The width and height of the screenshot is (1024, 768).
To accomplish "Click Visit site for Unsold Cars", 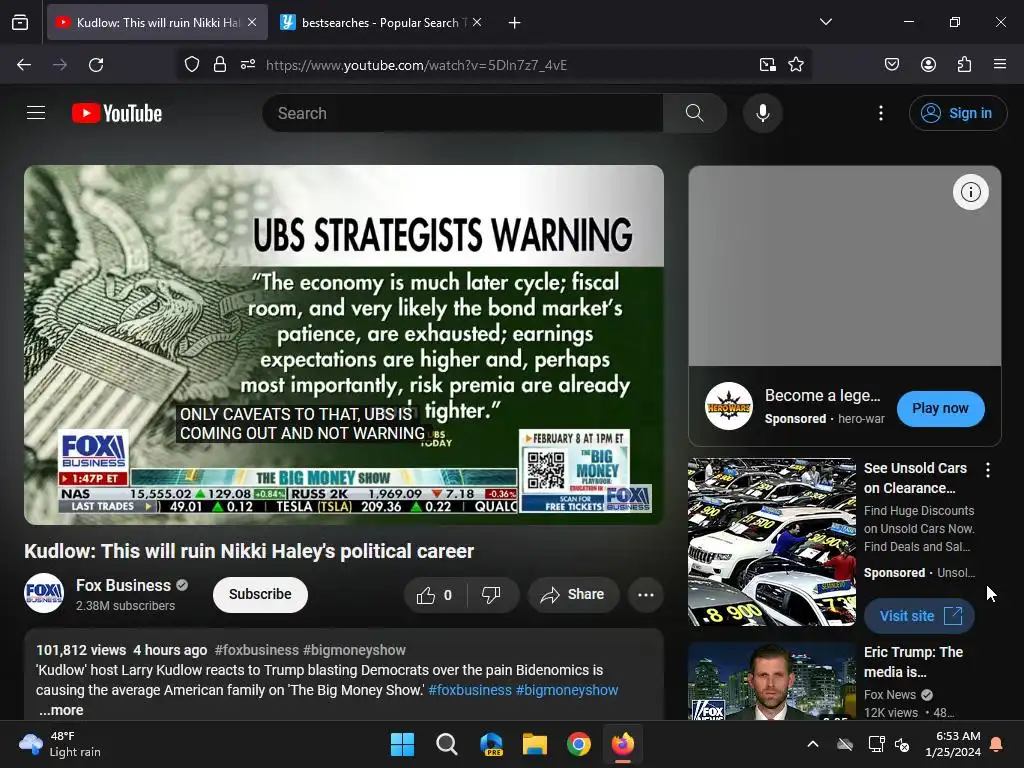I will click(x=920, y=616).
